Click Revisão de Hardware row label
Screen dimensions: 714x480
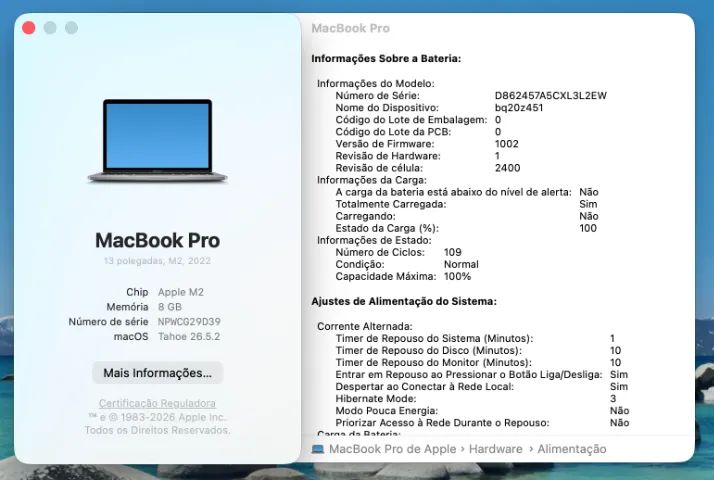388,156
